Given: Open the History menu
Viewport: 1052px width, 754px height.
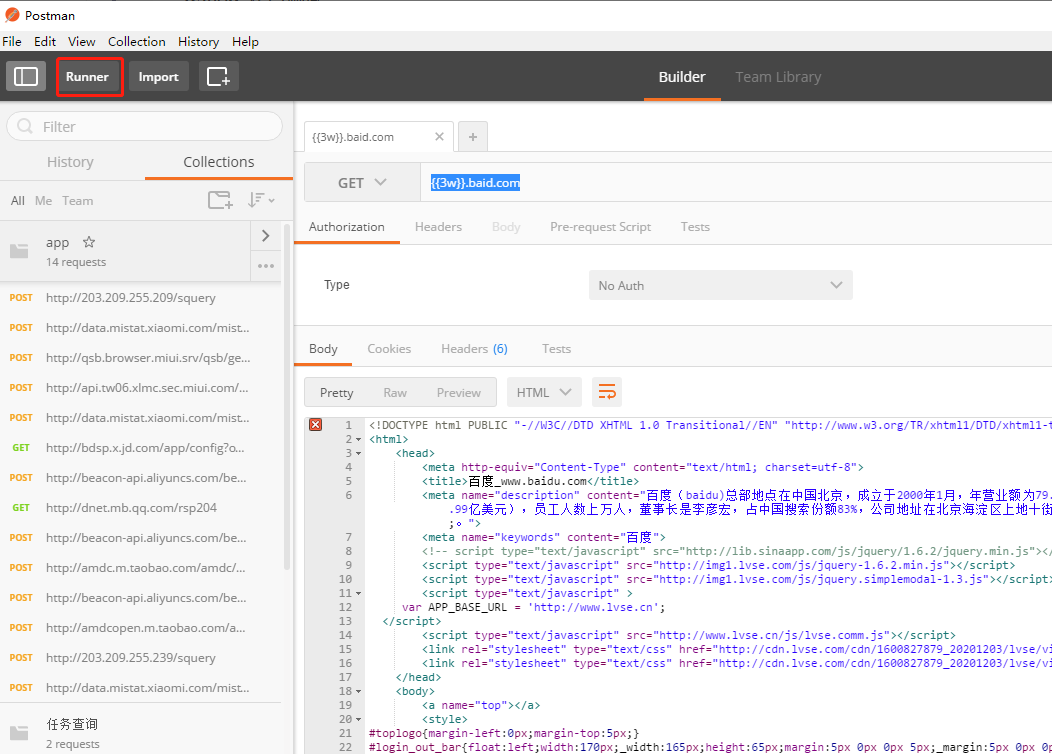Looking at the screenshot, I should point(199,42).
